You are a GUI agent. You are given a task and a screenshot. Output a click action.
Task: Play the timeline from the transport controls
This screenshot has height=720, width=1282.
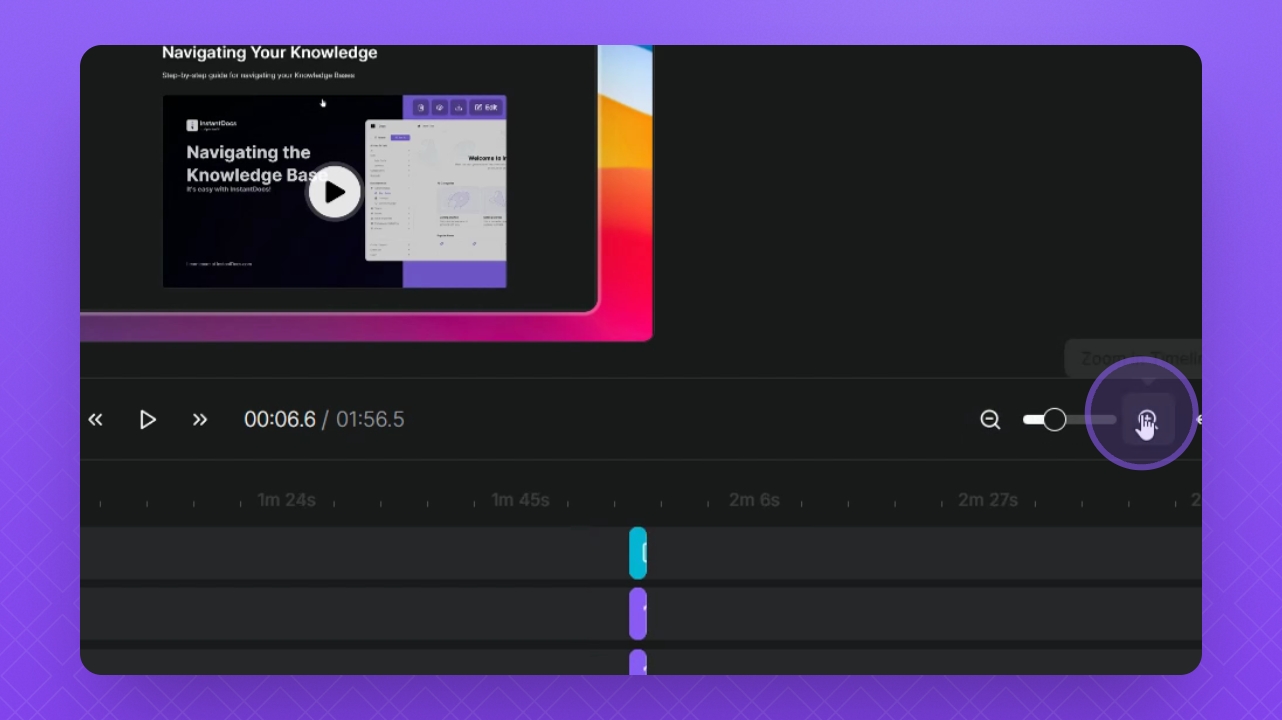(147, 420)
